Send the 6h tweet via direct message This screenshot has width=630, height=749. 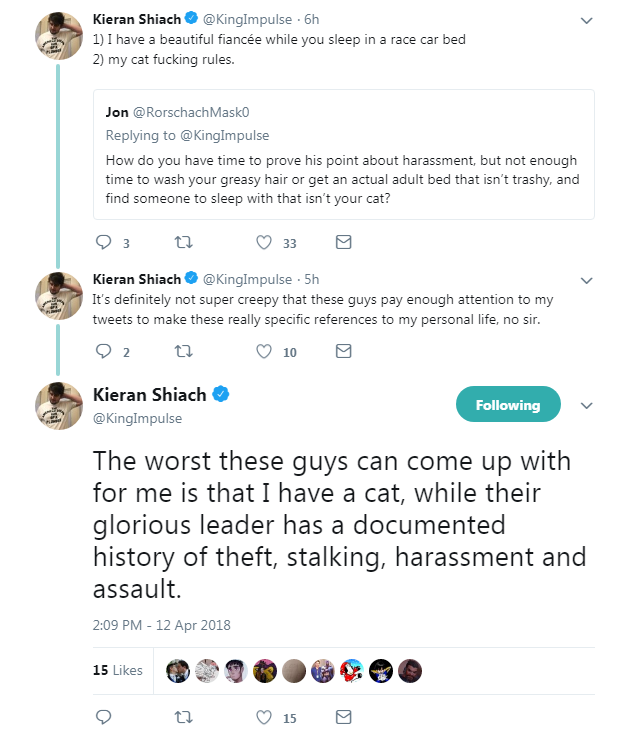pos(343,242)
